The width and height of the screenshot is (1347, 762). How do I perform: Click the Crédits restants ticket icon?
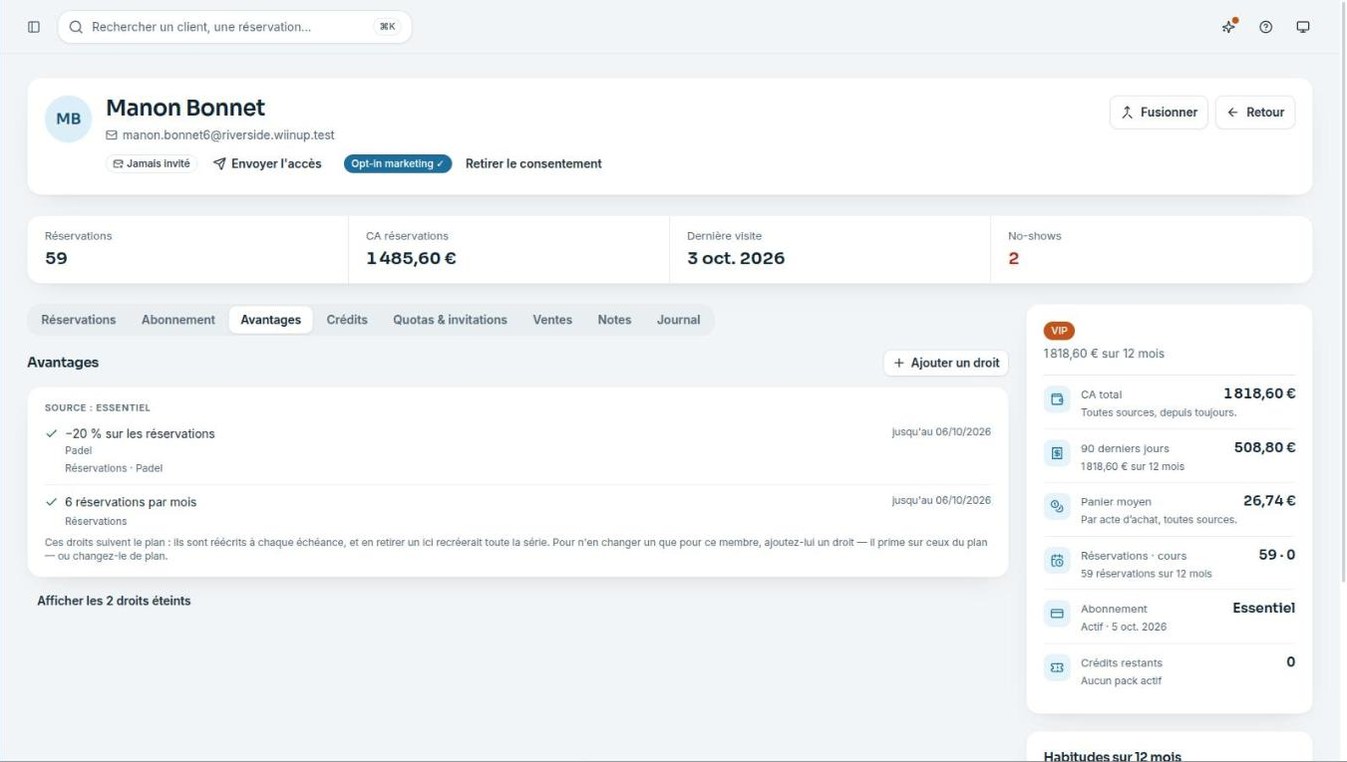pos(1057,668)
